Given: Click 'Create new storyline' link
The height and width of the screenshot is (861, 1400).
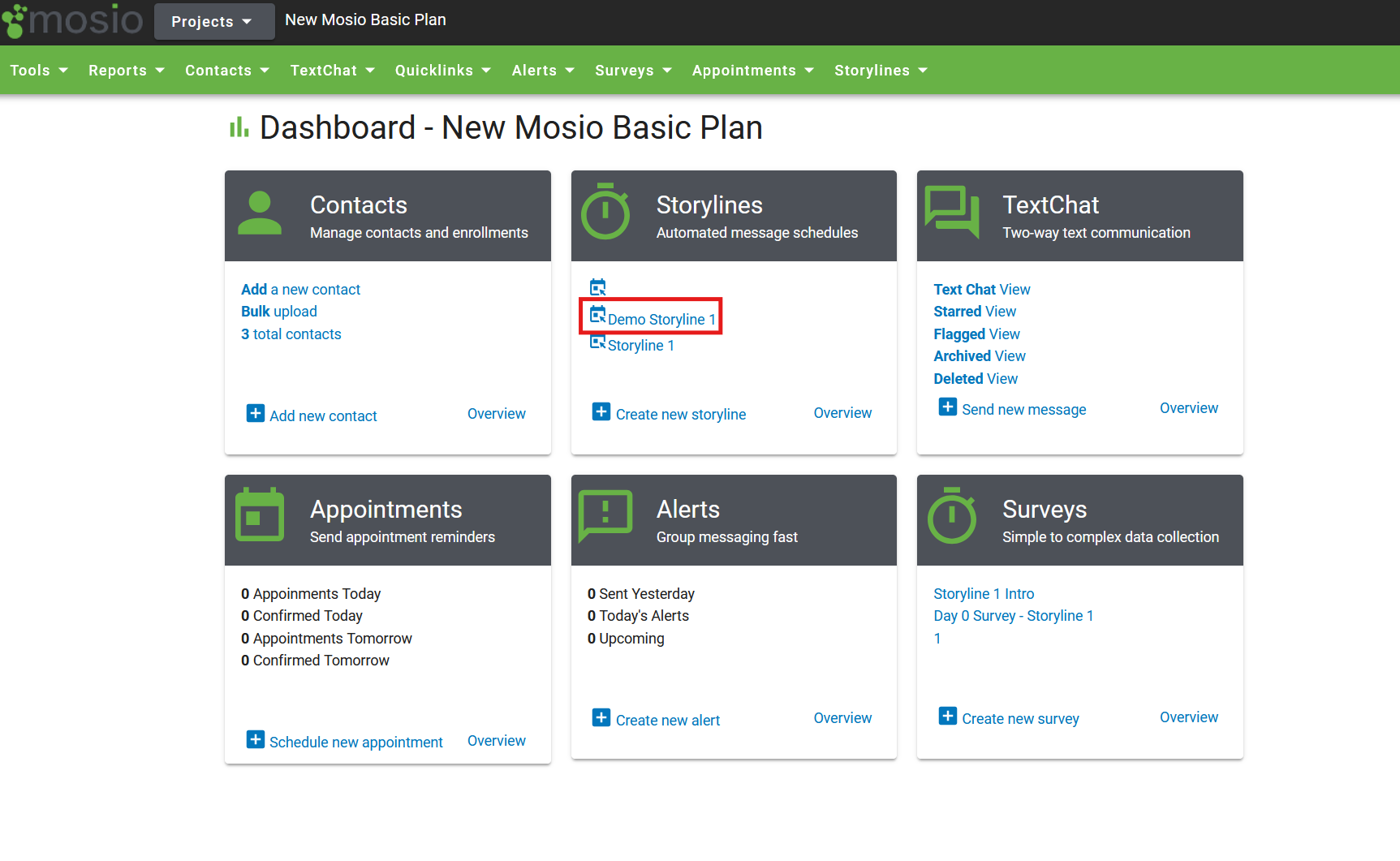Looking at the screenshot, I should [x=681, y=415].
